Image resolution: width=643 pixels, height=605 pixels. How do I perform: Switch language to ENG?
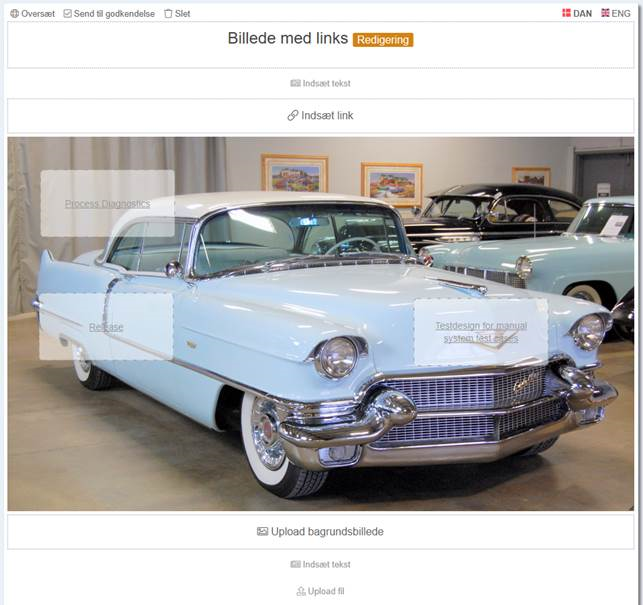click(x=616, y=14)
